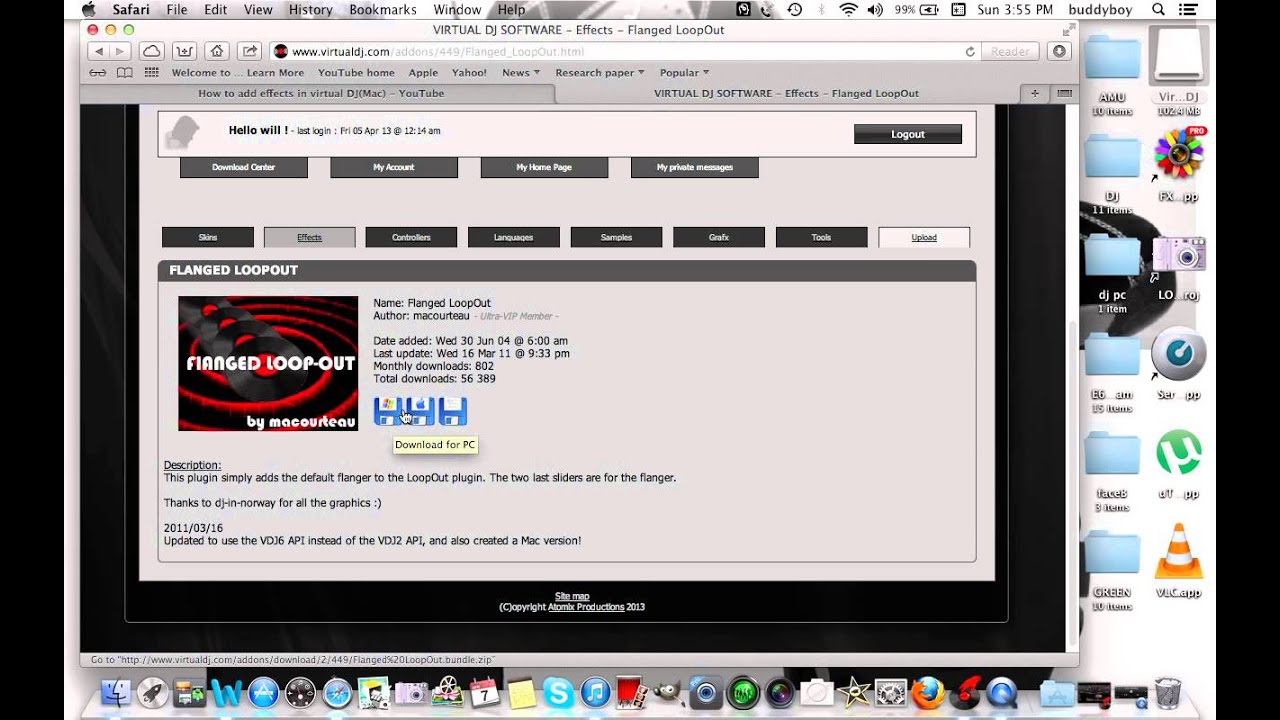
Task: Click the Download Center button
Action: pos(243,167)
